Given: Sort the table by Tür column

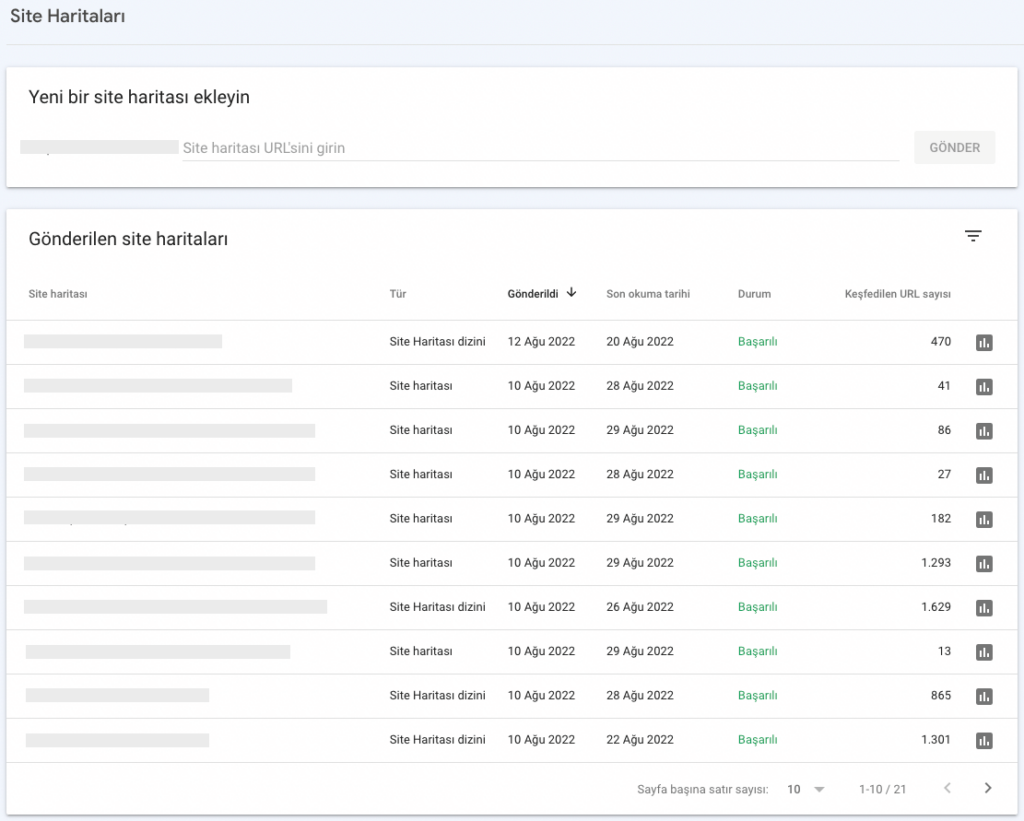Looking at the screenshot, I should [396, 293].
